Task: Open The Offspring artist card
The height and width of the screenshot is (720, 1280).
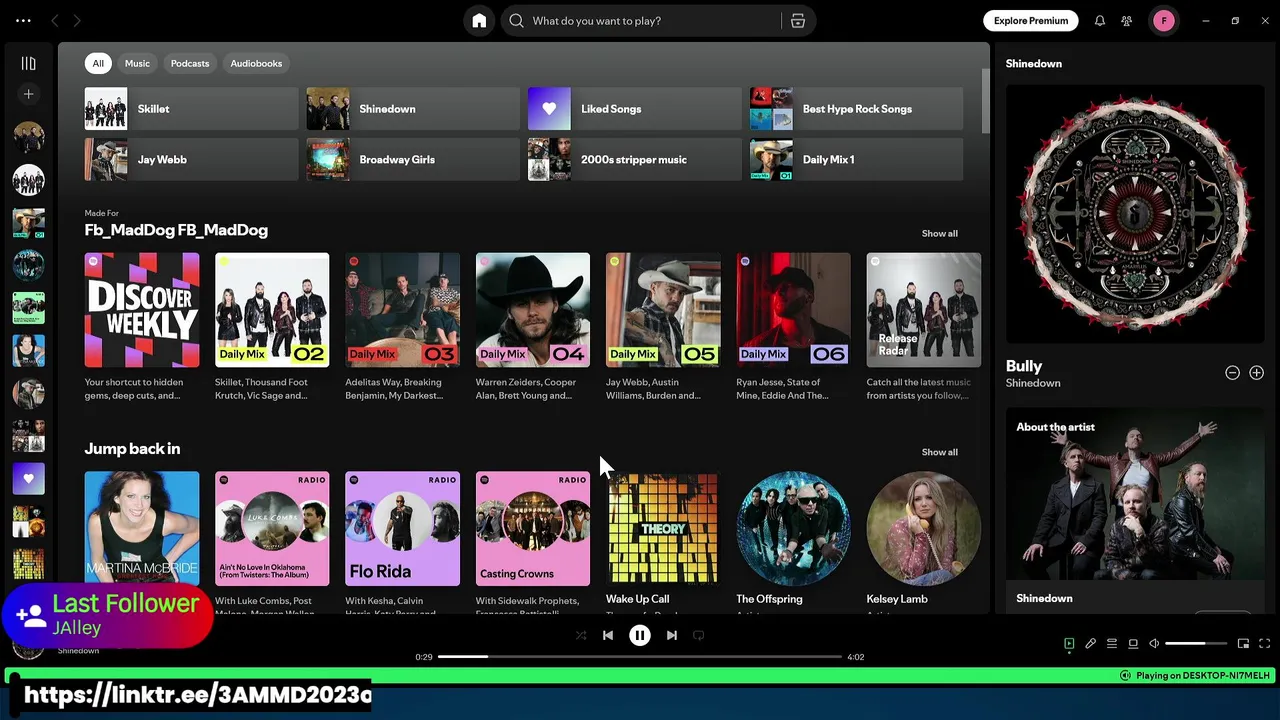Action: click(793, 540)
